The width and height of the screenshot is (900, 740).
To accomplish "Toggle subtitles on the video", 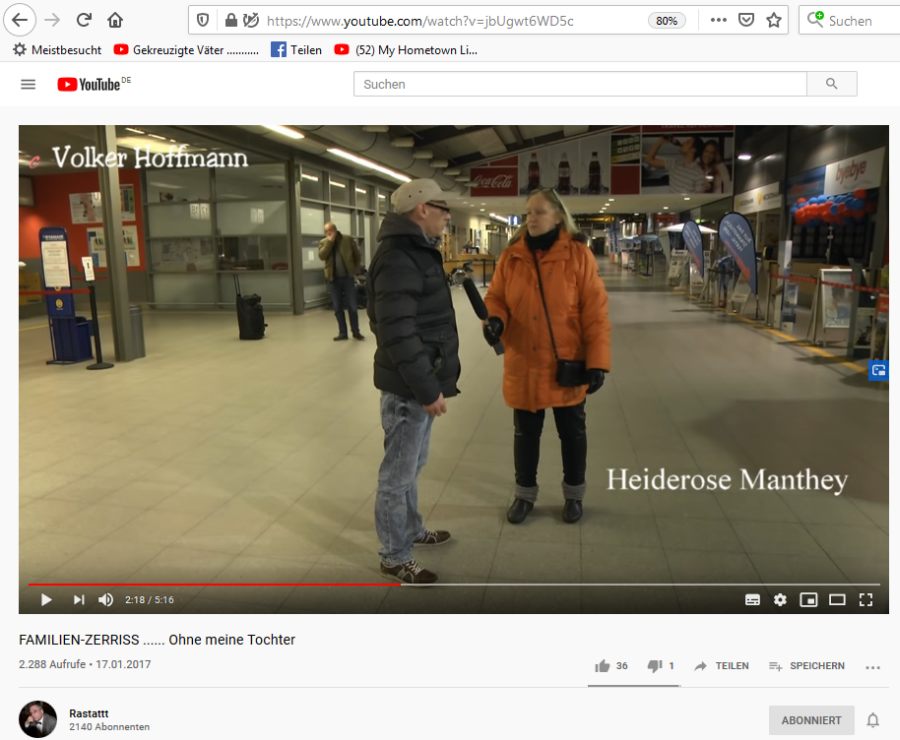I will tap(752, 600).
